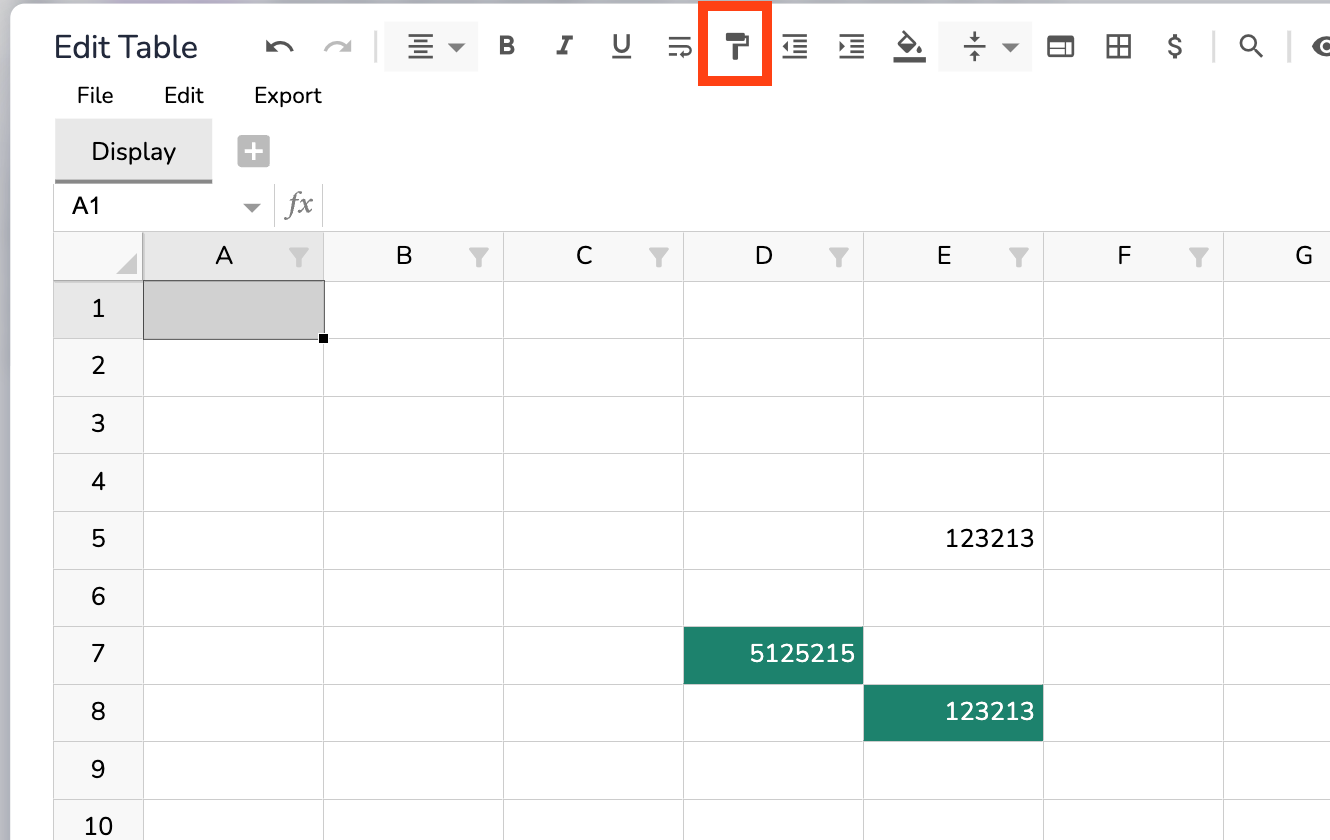Click decrease indent icon
This screenshot has width=1330, height=840.
(795, 47)
